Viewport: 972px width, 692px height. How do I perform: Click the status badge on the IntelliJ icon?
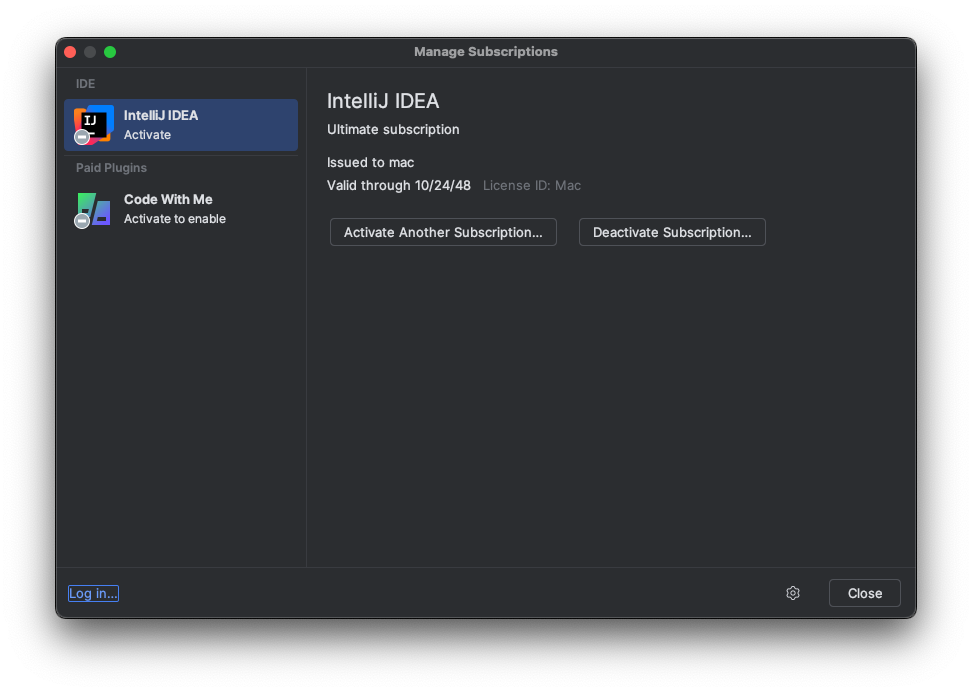pyautogui.click(x=82, y=137)
